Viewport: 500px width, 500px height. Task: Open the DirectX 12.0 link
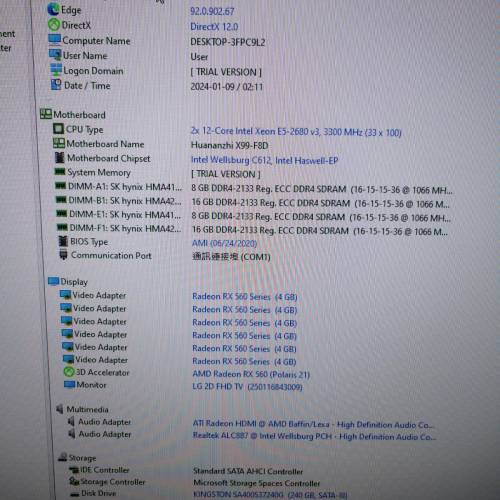[x=214, y=27]
